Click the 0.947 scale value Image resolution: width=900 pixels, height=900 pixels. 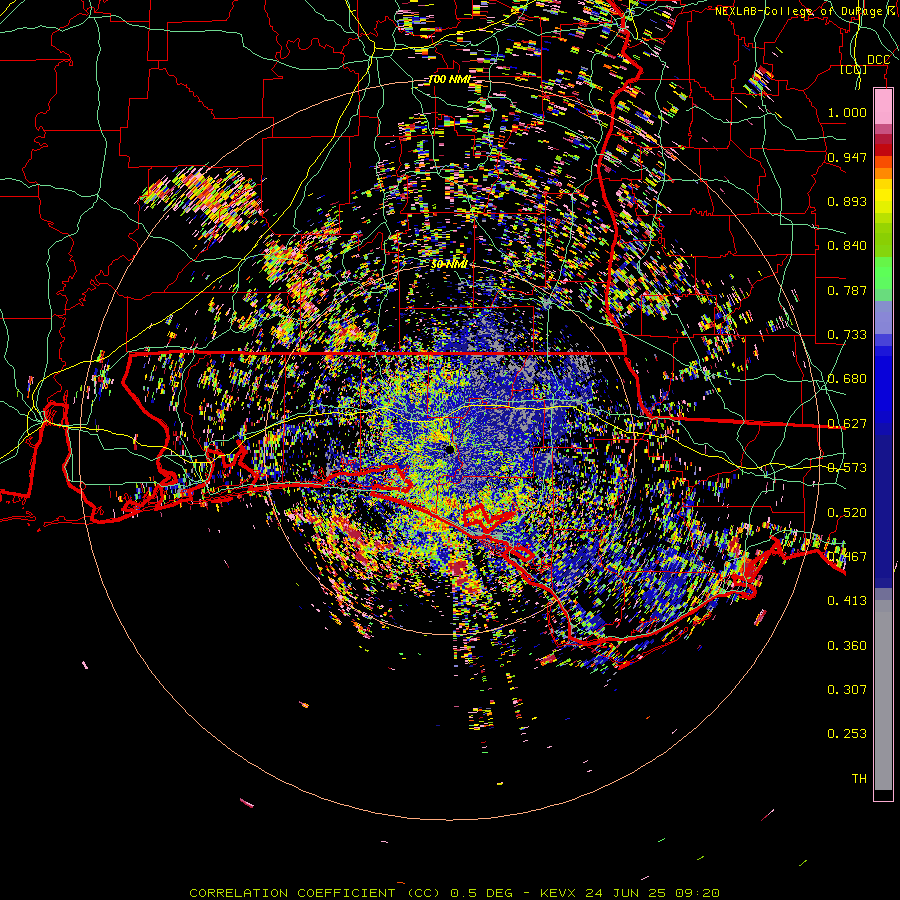tap(847, 157)
